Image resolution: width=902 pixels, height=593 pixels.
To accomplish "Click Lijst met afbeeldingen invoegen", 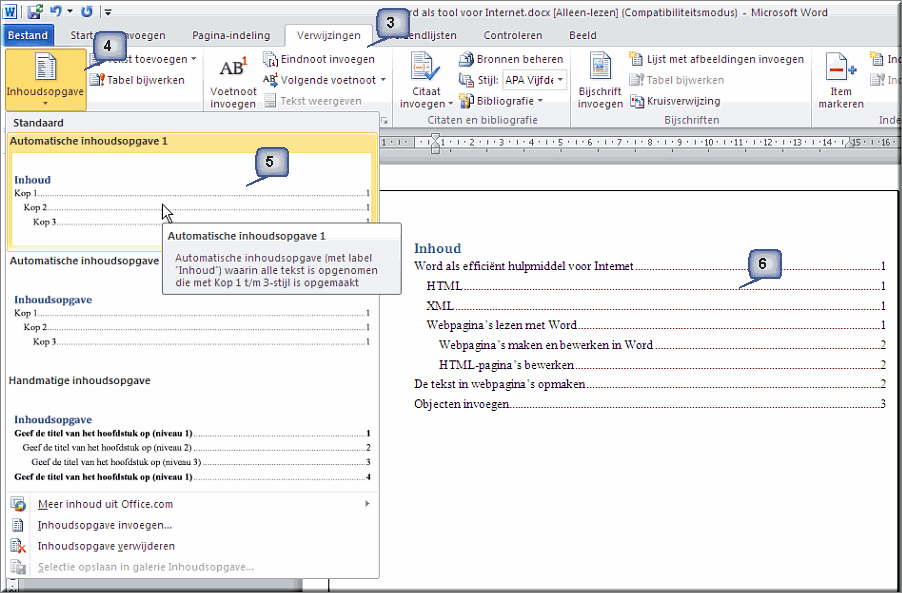I will pos(717,59).
